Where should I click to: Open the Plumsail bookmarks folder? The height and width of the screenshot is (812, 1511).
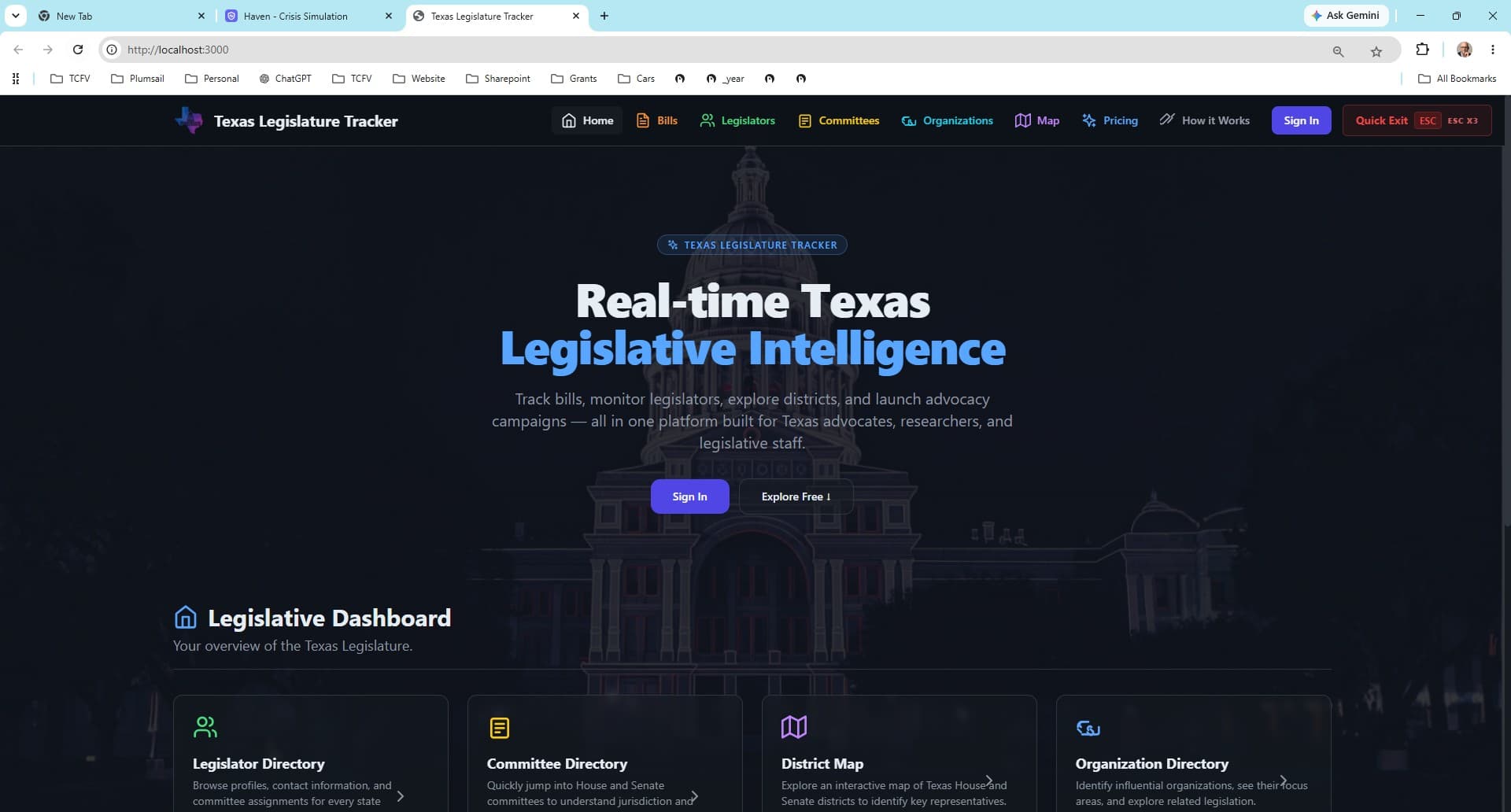(x=138, y=79)
